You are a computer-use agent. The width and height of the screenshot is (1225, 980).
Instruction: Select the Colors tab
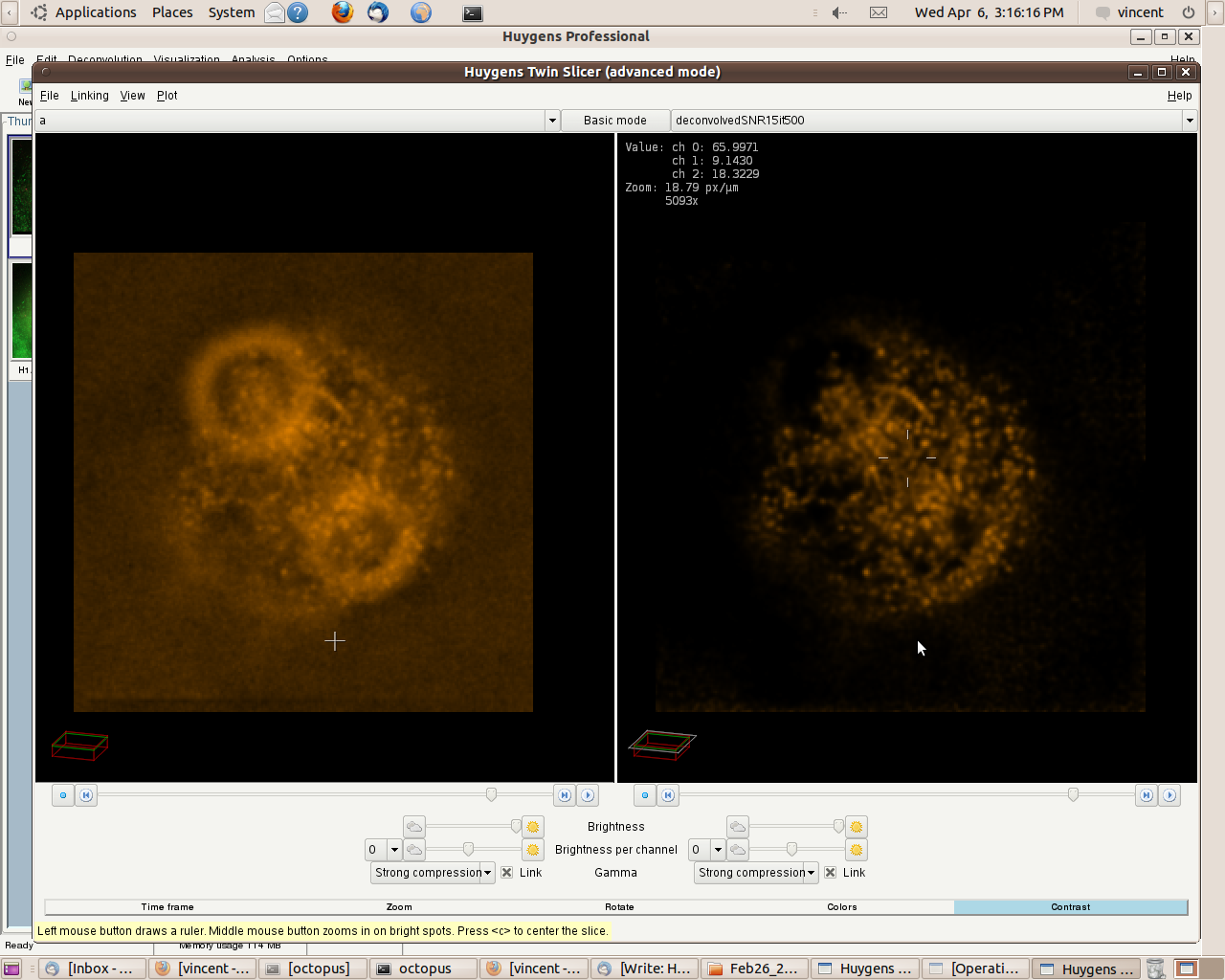pyautogui.click(x=841, y=907)
